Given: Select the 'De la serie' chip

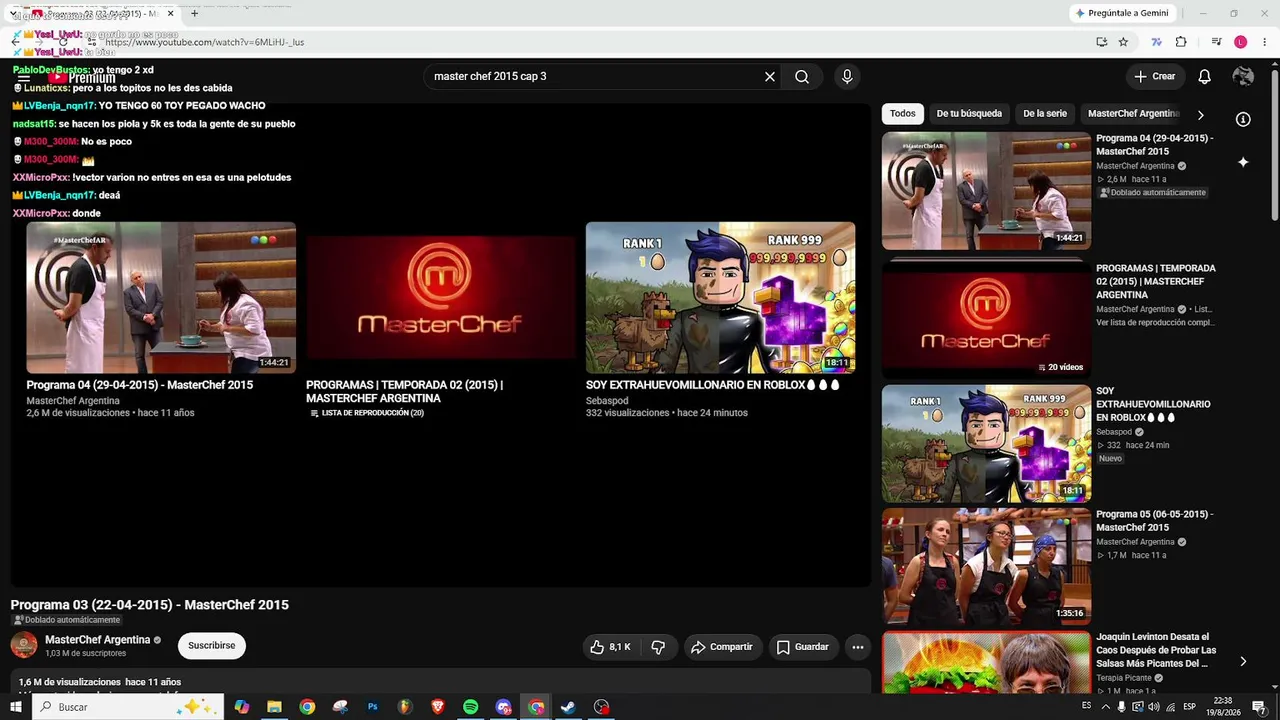Looking at the screenshot, I should click(x=1045, y=114).
